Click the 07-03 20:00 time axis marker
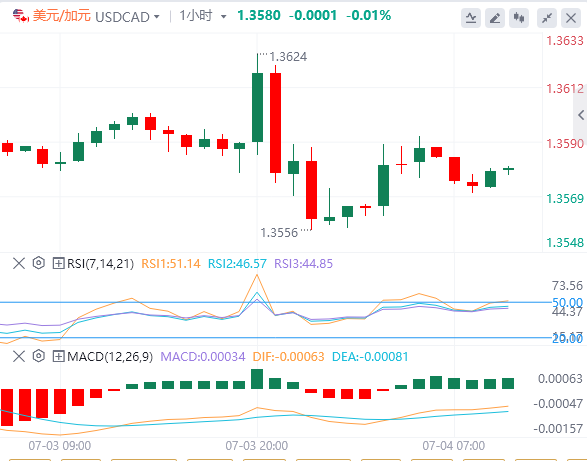The width and height of the screenshot is (587, 461). [257, 446]
